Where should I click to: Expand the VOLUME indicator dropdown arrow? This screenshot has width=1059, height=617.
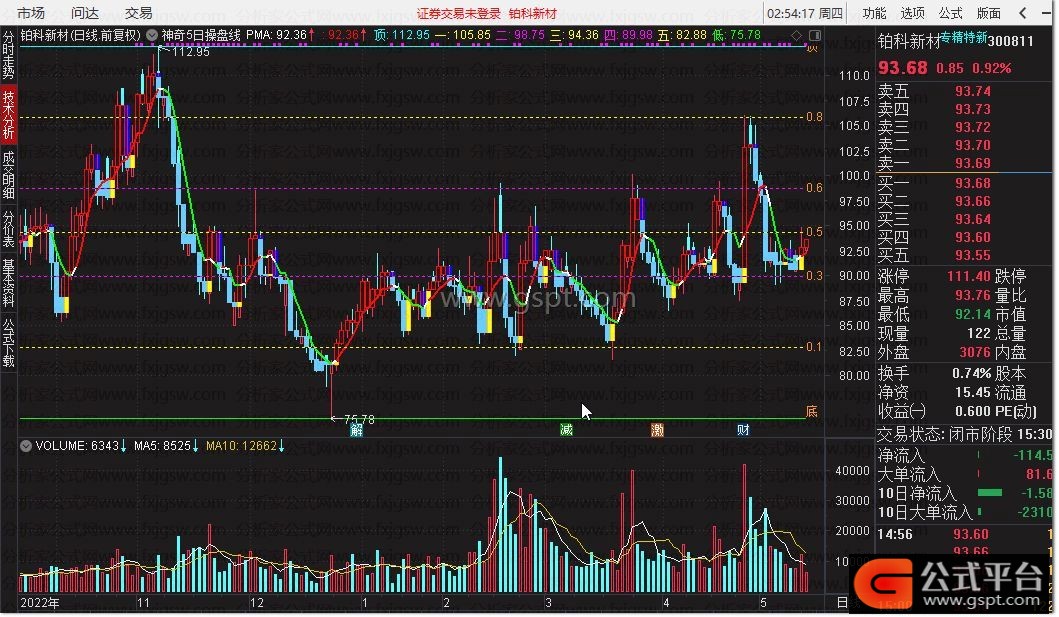pyautogui.click(x=26, y=446)
